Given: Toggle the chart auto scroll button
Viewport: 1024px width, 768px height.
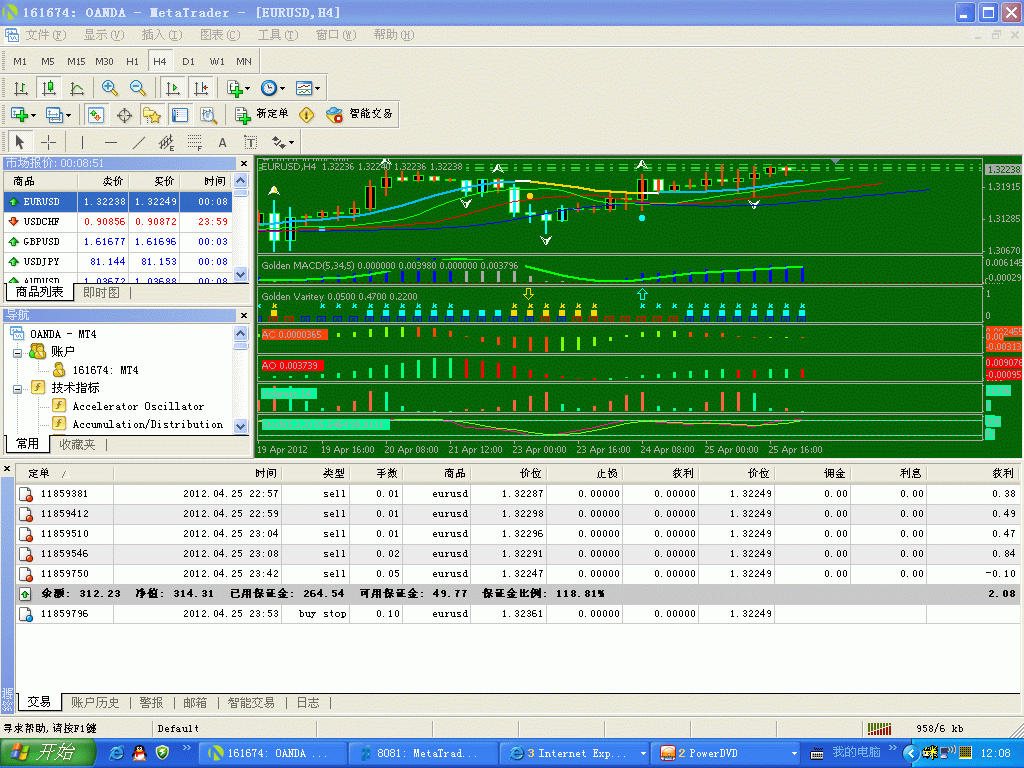Looking at the screenshot, I should tap(173, 88).
